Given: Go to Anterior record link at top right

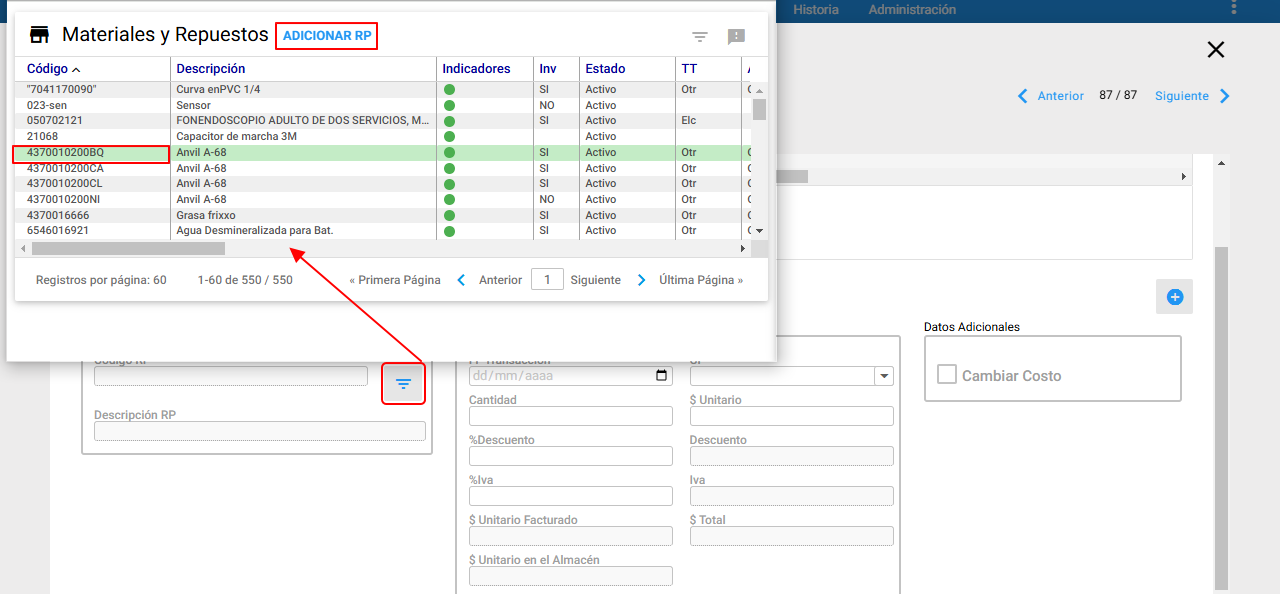Looking at the screenshot, I should (x=1061, y=96).
